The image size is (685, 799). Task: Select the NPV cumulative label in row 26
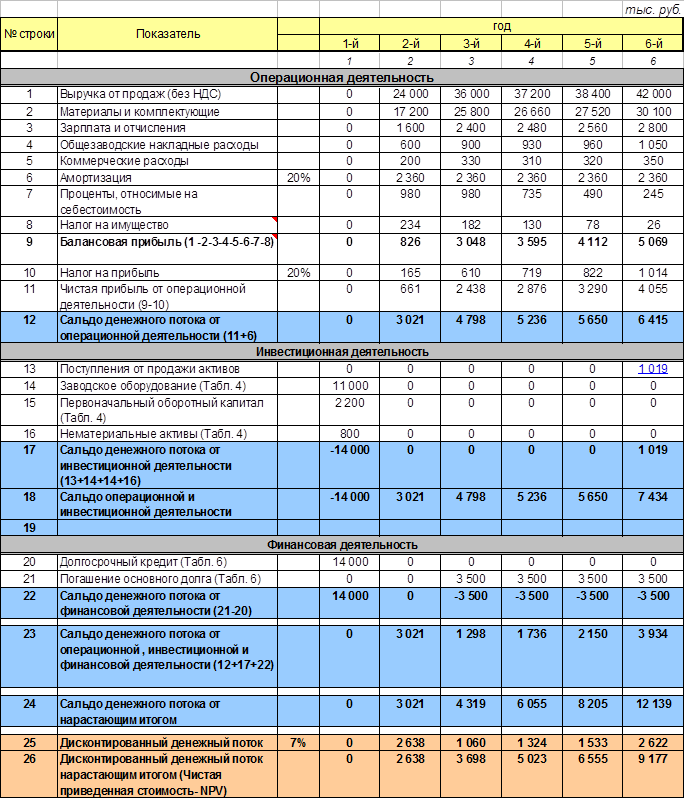pyautogui.click(x=167, y=775)
